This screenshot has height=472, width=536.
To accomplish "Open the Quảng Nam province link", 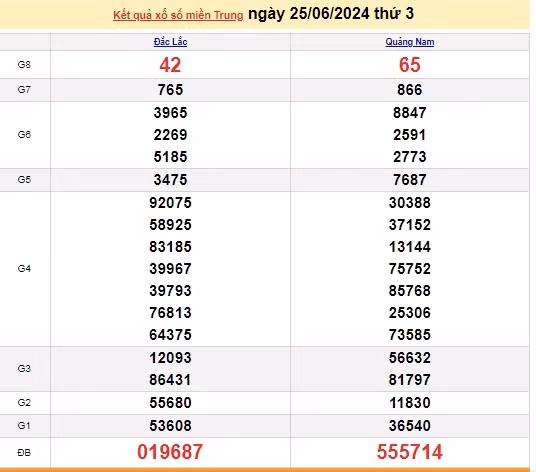I will 410,42.
